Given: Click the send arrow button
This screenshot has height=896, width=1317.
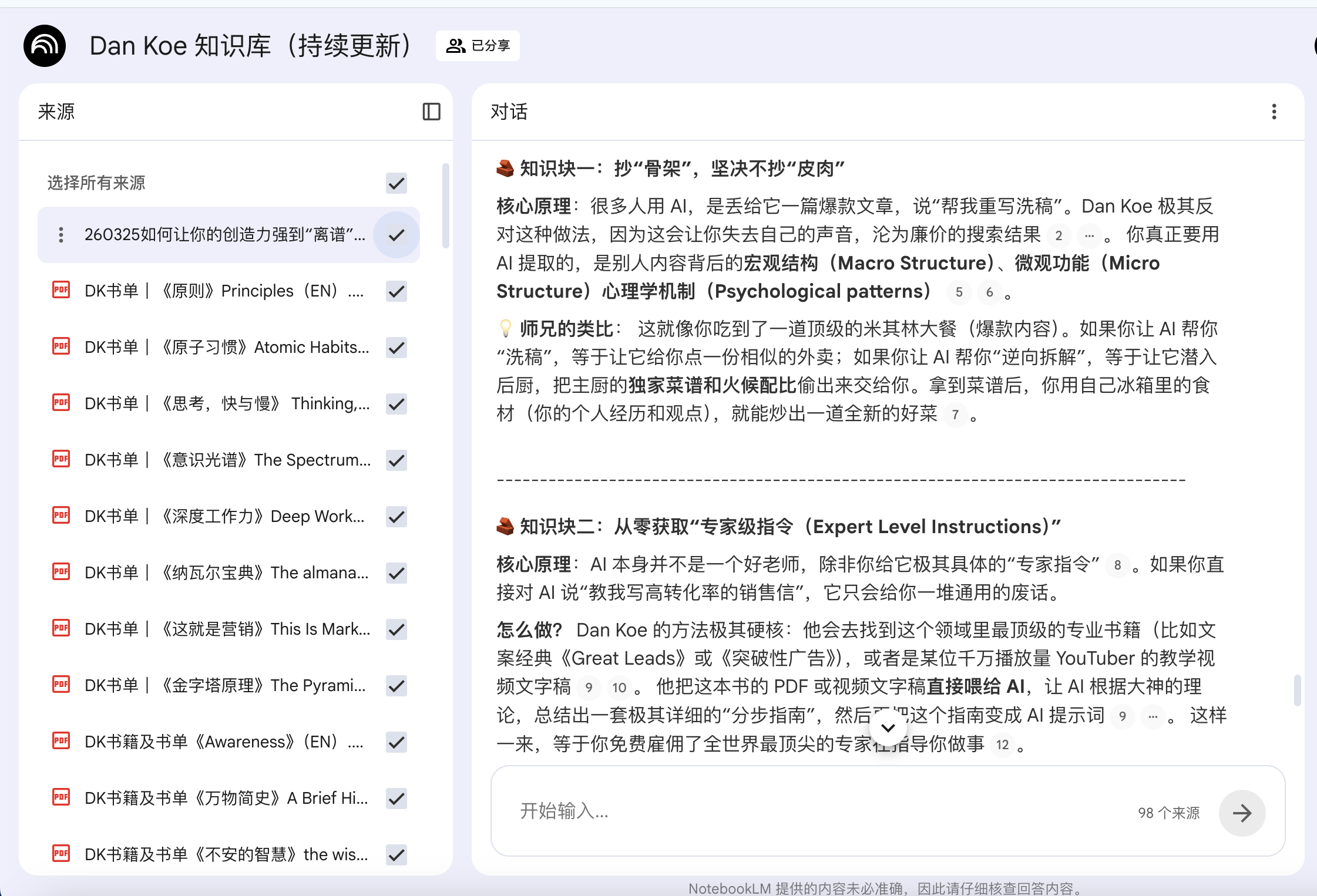Looking at the screenshot, I should tap(1241, 813).
